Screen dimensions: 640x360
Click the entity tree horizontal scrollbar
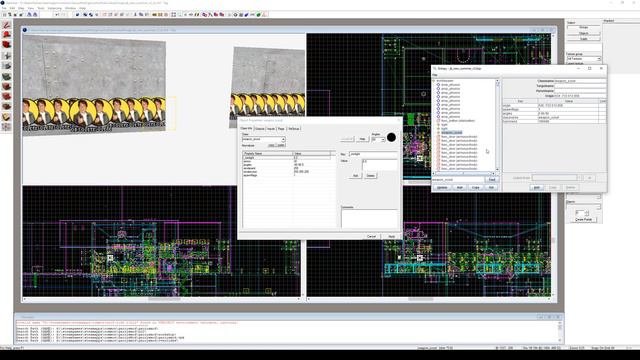coord(463,173)
